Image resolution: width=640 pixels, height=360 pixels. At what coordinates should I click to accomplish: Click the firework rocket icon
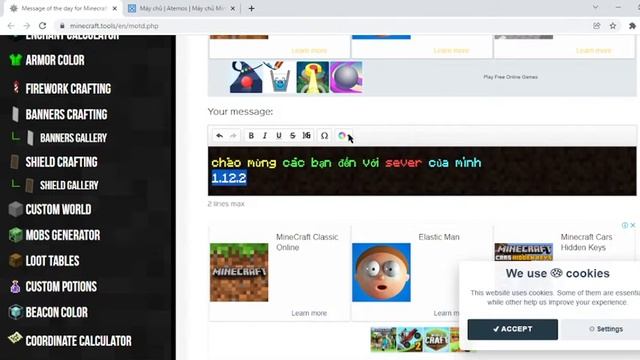point(16,87)
